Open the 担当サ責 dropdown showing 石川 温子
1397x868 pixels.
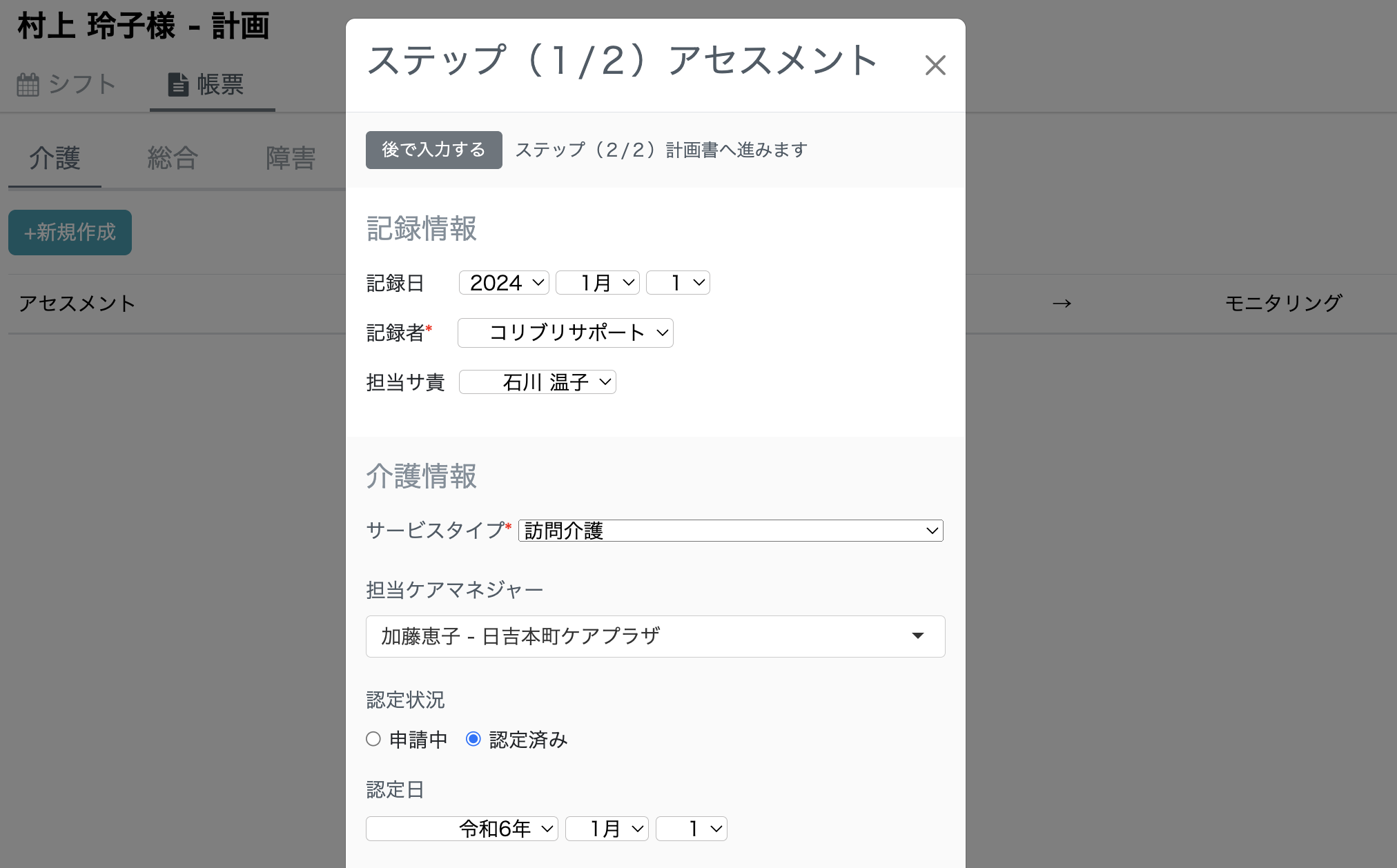point(536,382)
